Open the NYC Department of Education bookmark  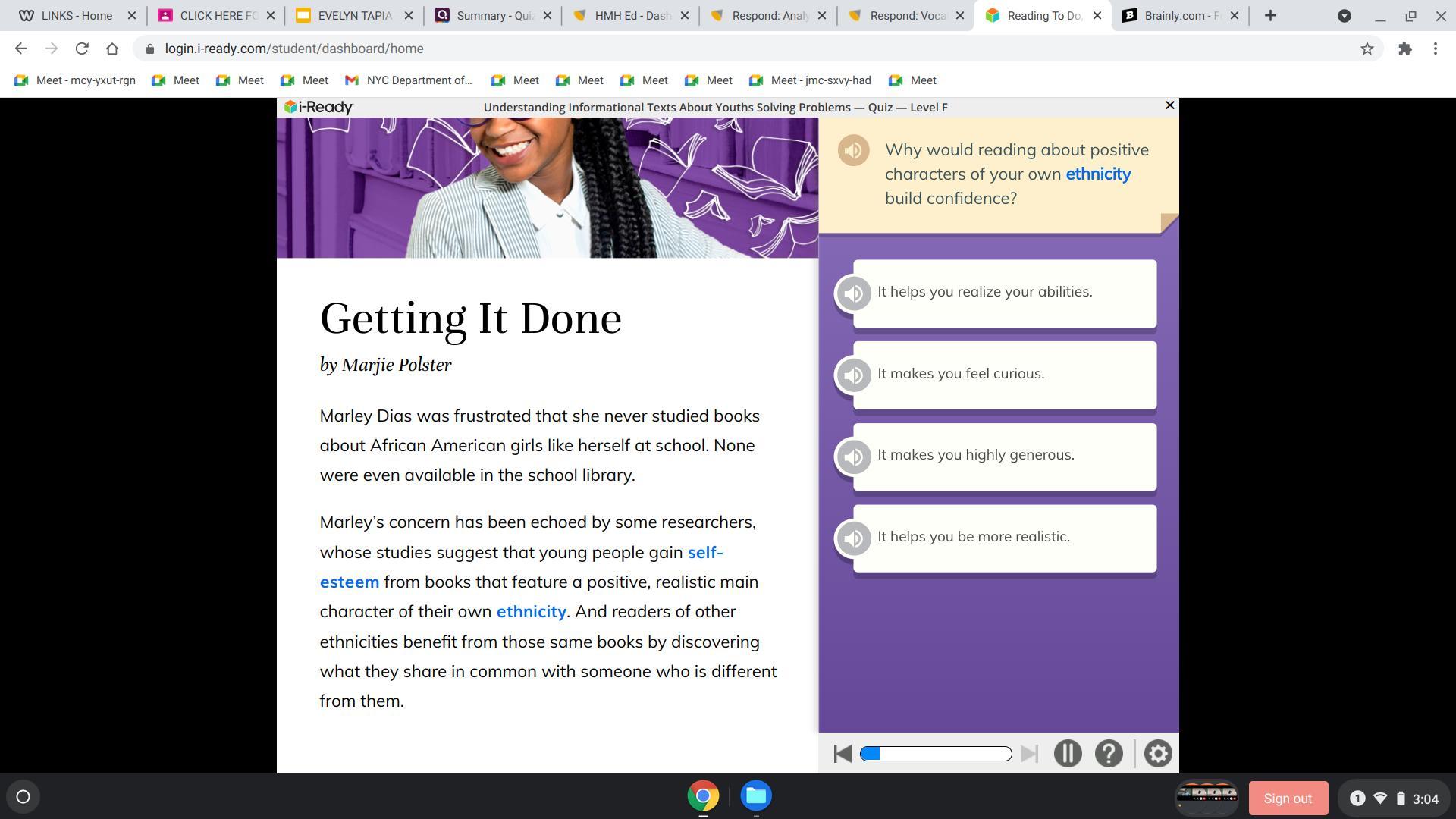(x=409, y=80)
